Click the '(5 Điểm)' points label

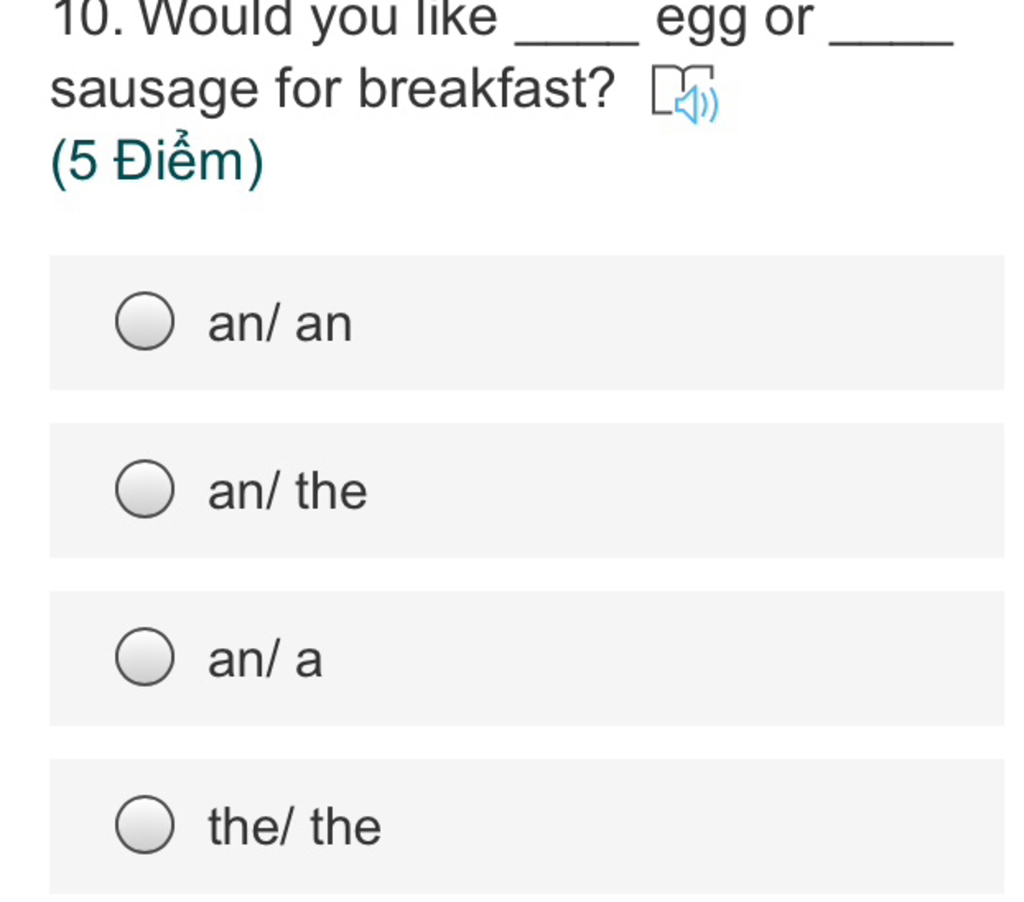157,161
